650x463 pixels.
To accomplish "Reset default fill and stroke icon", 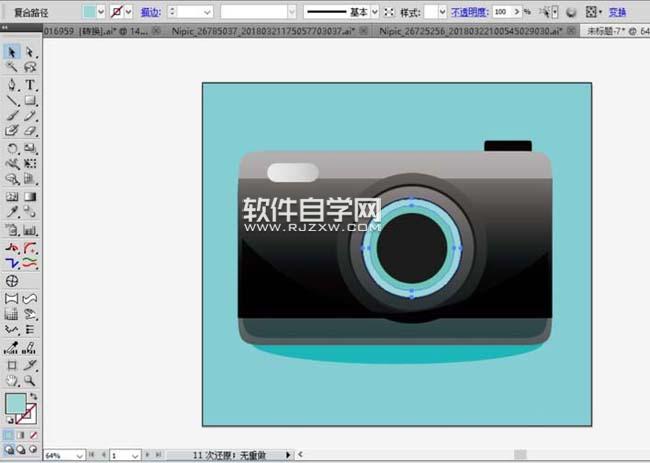I will 10,420.
